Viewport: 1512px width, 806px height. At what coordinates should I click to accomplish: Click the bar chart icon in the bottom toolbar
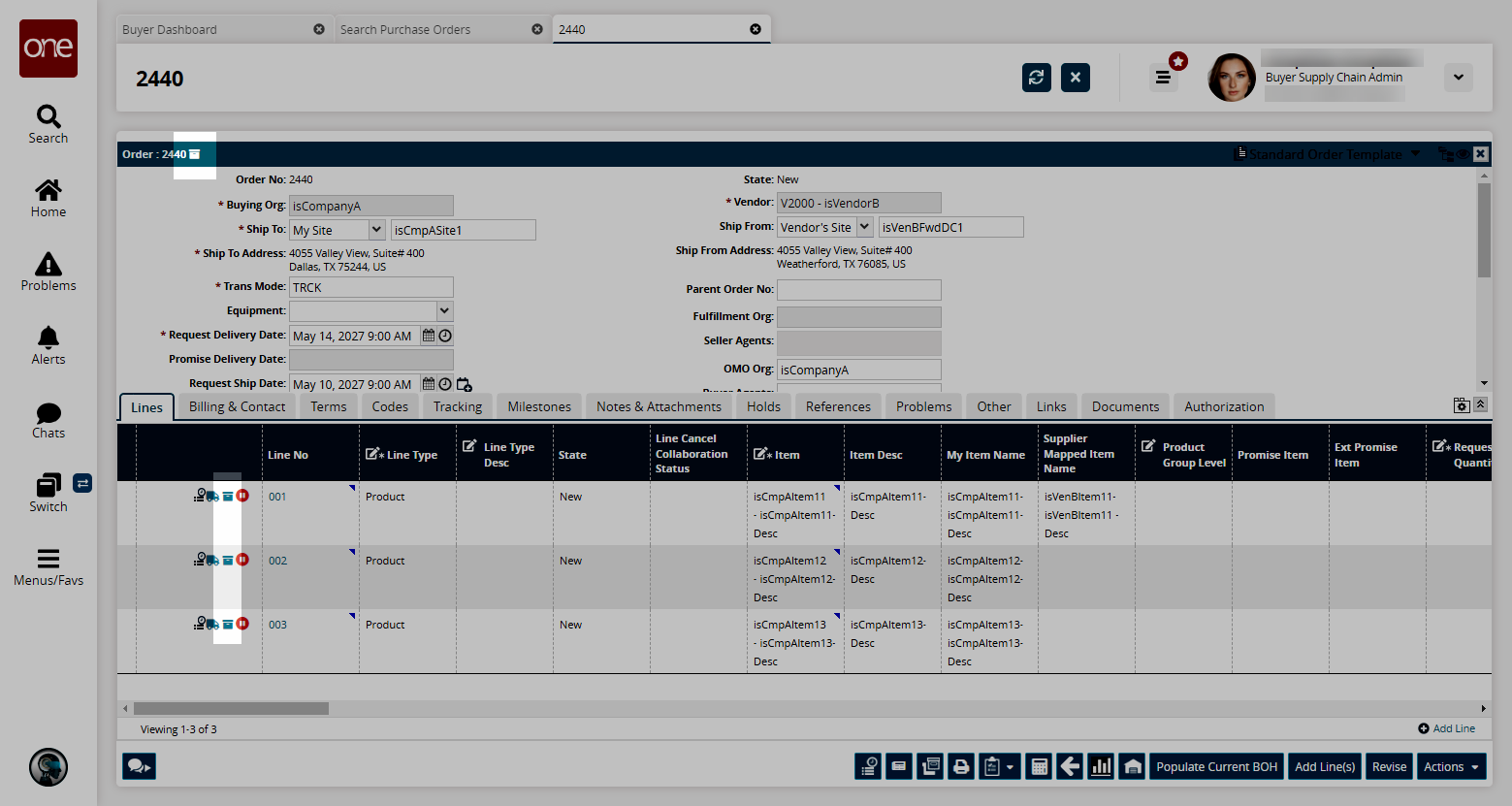pyautogui.click(x=1102, y=766)
